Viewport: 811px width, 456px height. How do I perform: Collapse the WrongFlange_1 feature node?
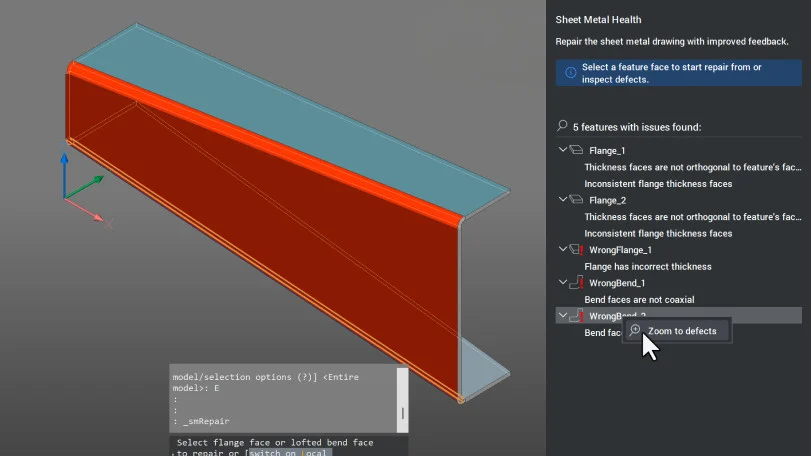pyautogui.click(x=563, y=249)
